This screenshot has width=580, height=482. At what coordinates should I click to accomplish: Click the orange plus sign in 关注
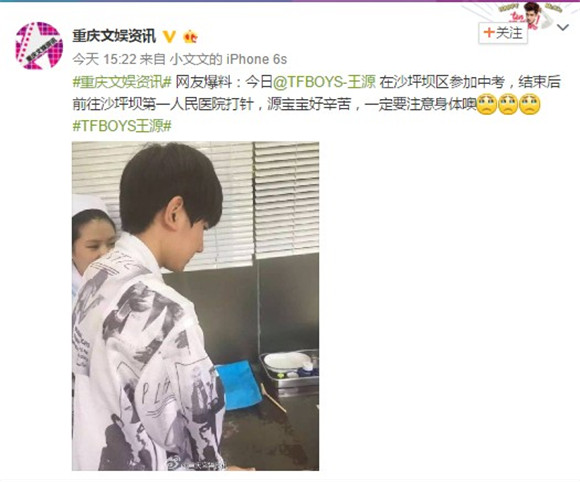point(489,33)
